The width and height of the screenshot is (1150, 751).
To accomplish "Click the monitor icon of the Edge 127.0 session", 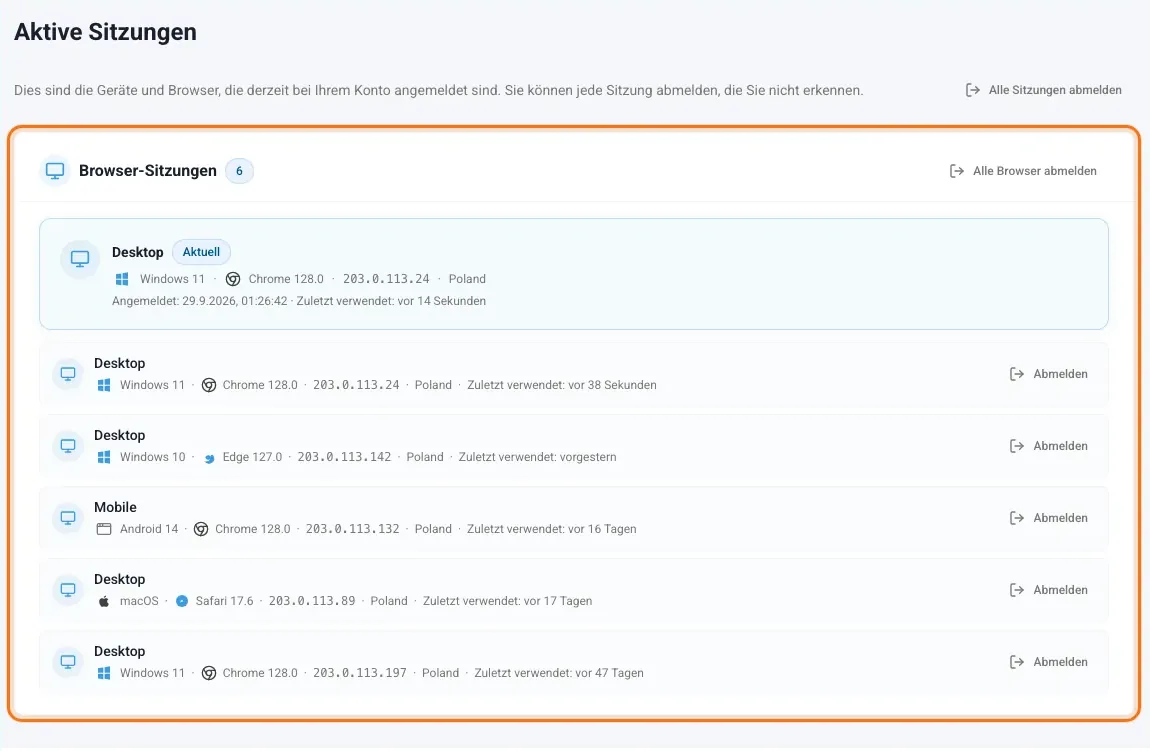I will point(67,446).
